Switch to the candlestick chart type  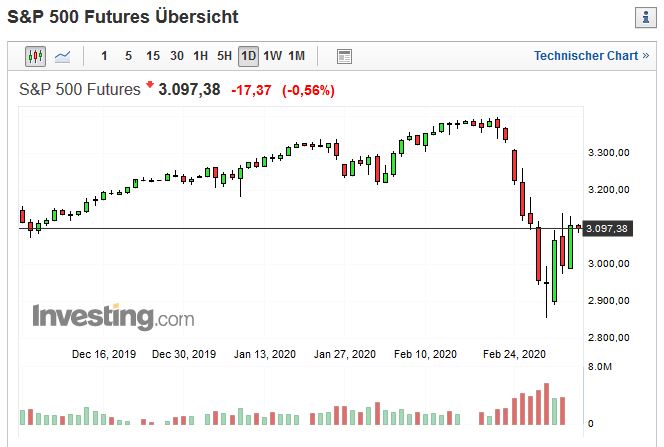coord(35,56)
